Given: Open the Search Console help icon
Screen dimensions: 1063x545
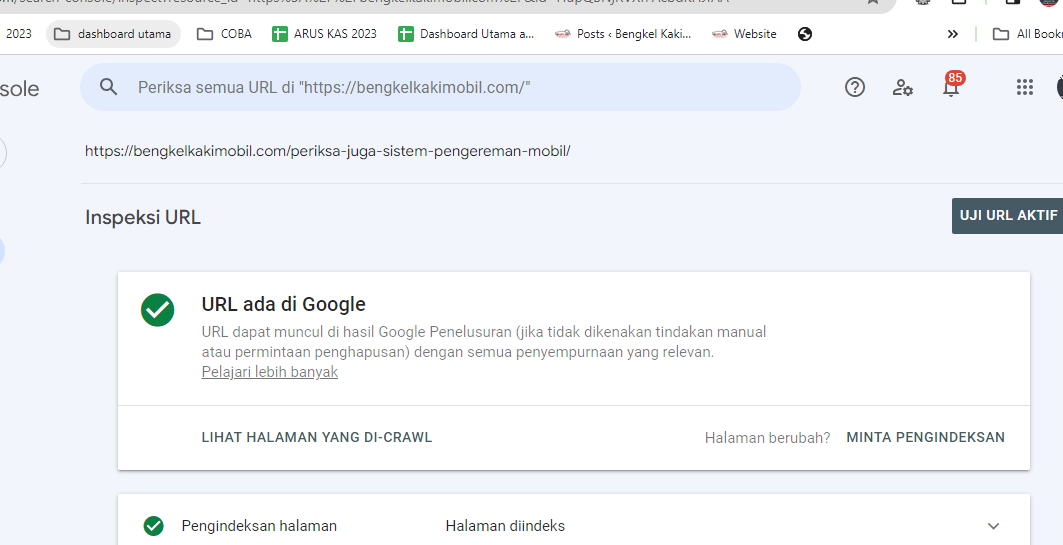Looking at the screenshot, I should pyautogui.click(x=855, y=87).
